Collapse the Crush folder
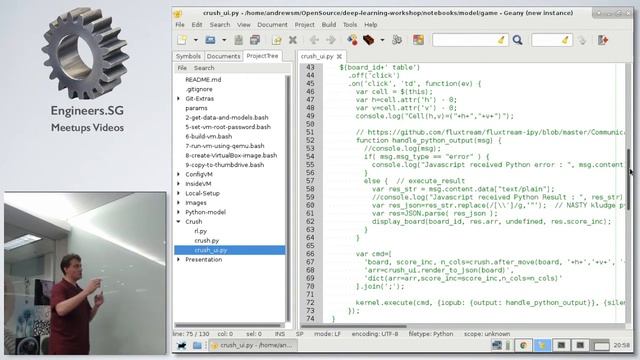Screen dimensions: 640x360 [x=178, y=222]
